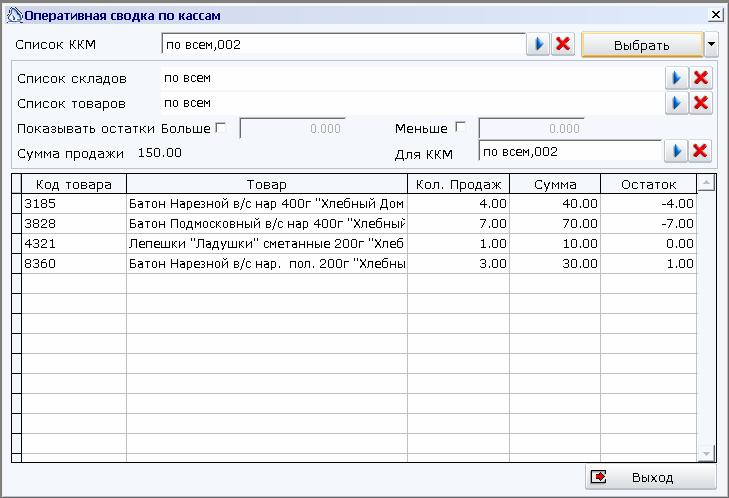The height and width of the screenshot is (498, 729).
Task: Click into the Список ККМ text field
Action: [x=342, y=44]
